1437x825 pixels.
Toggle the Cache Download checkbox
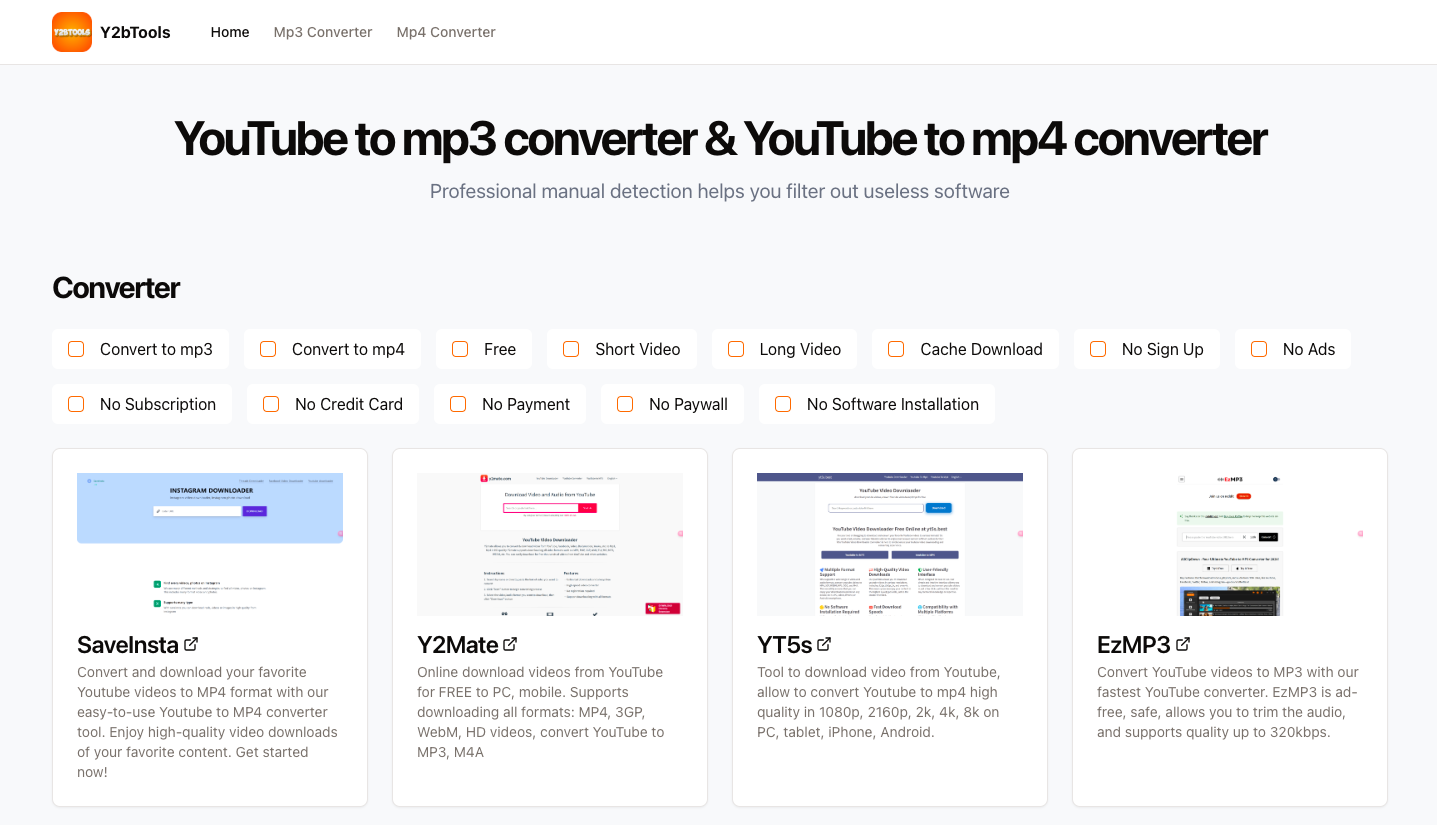pyautogui.click(x=896, y=349)
